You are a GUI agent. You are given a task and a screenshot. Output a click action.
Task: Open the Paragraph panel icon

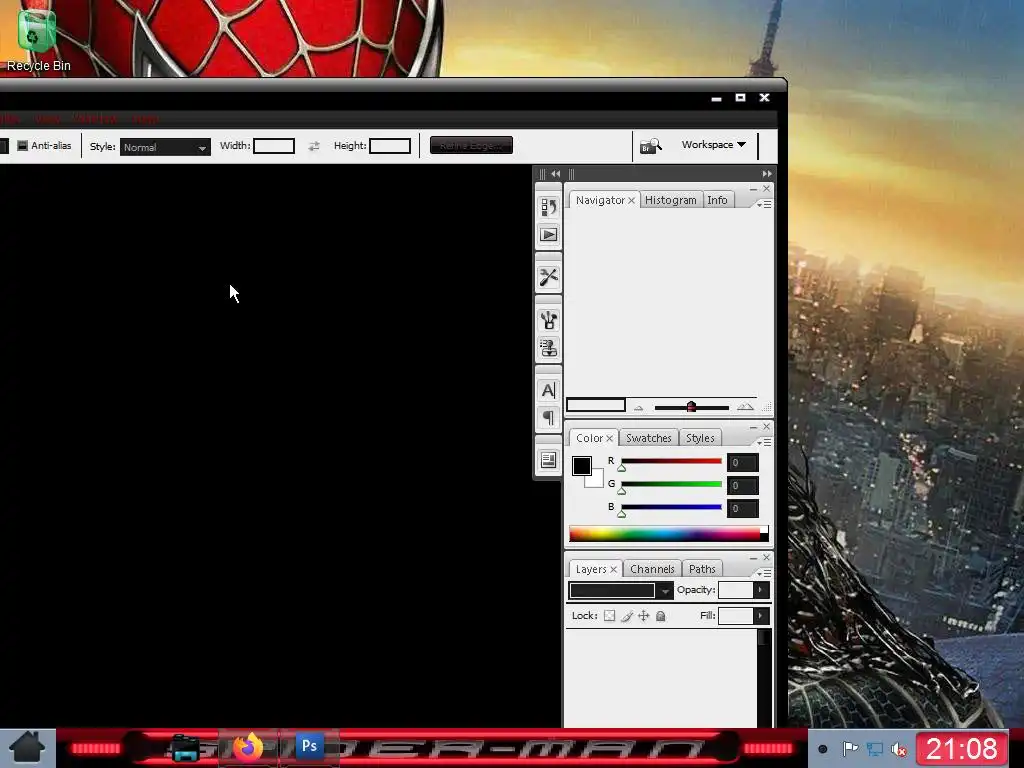549,418
